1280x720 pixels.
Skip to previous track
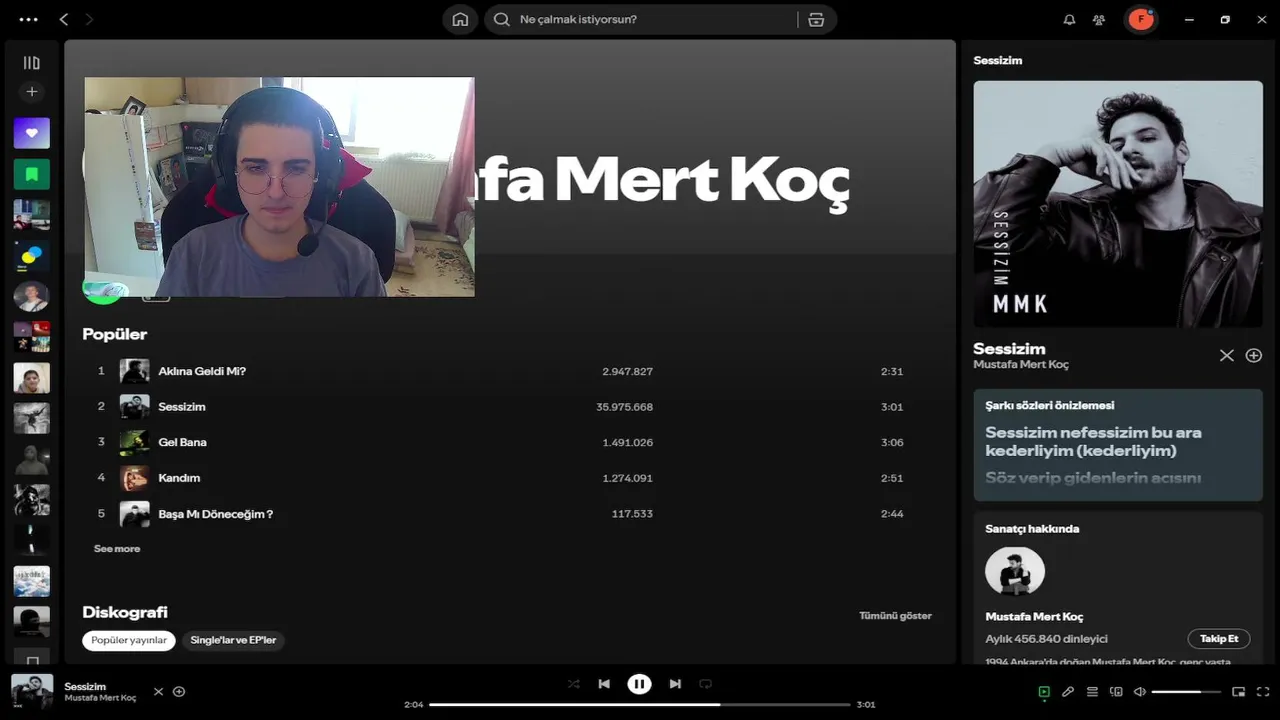click(604, 684)
